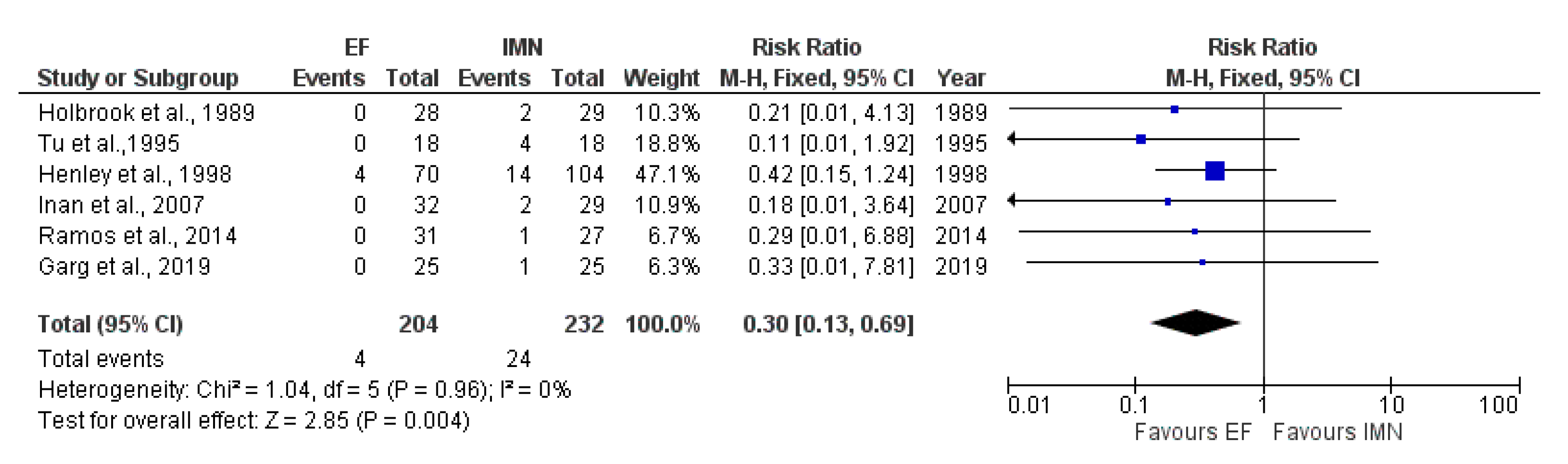
Task: Click the Total (95% CI) row label
Action: 110,324
